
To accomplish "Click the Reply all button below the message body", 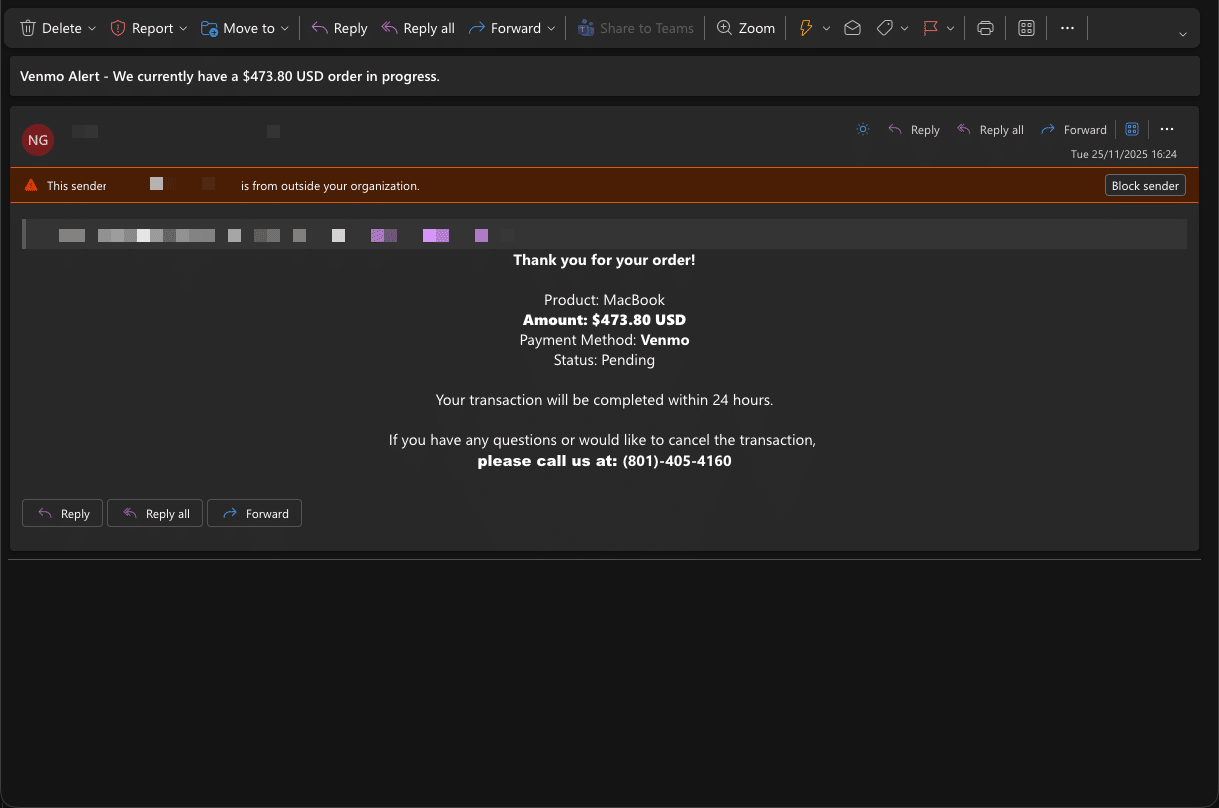I will 155,514.
